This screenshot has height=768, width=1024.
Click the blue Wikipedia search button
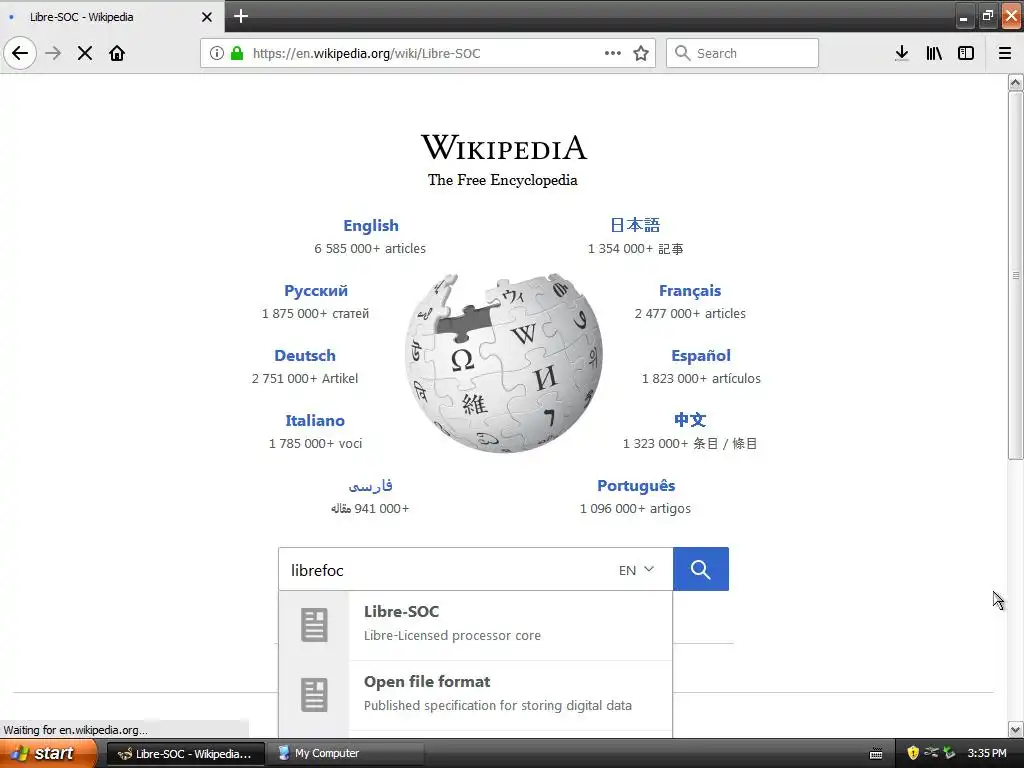click(x=701, y=569)
